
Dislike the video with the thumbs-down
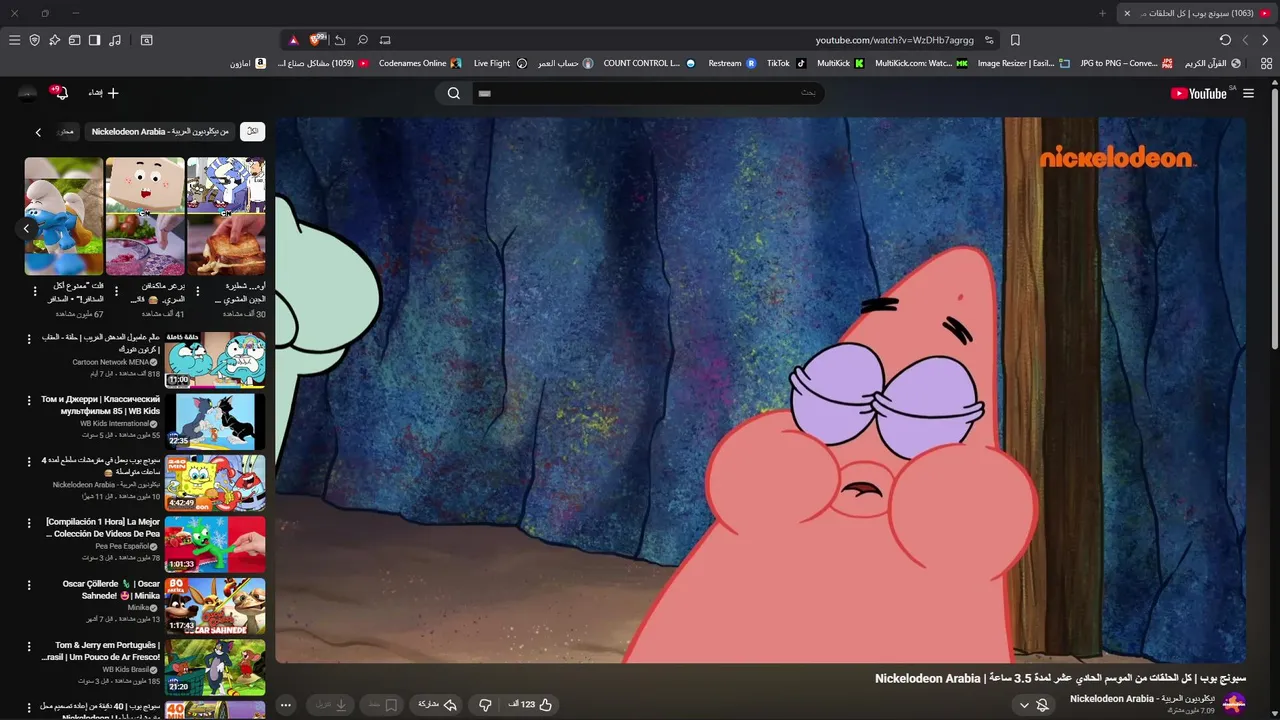click(485, 705)
